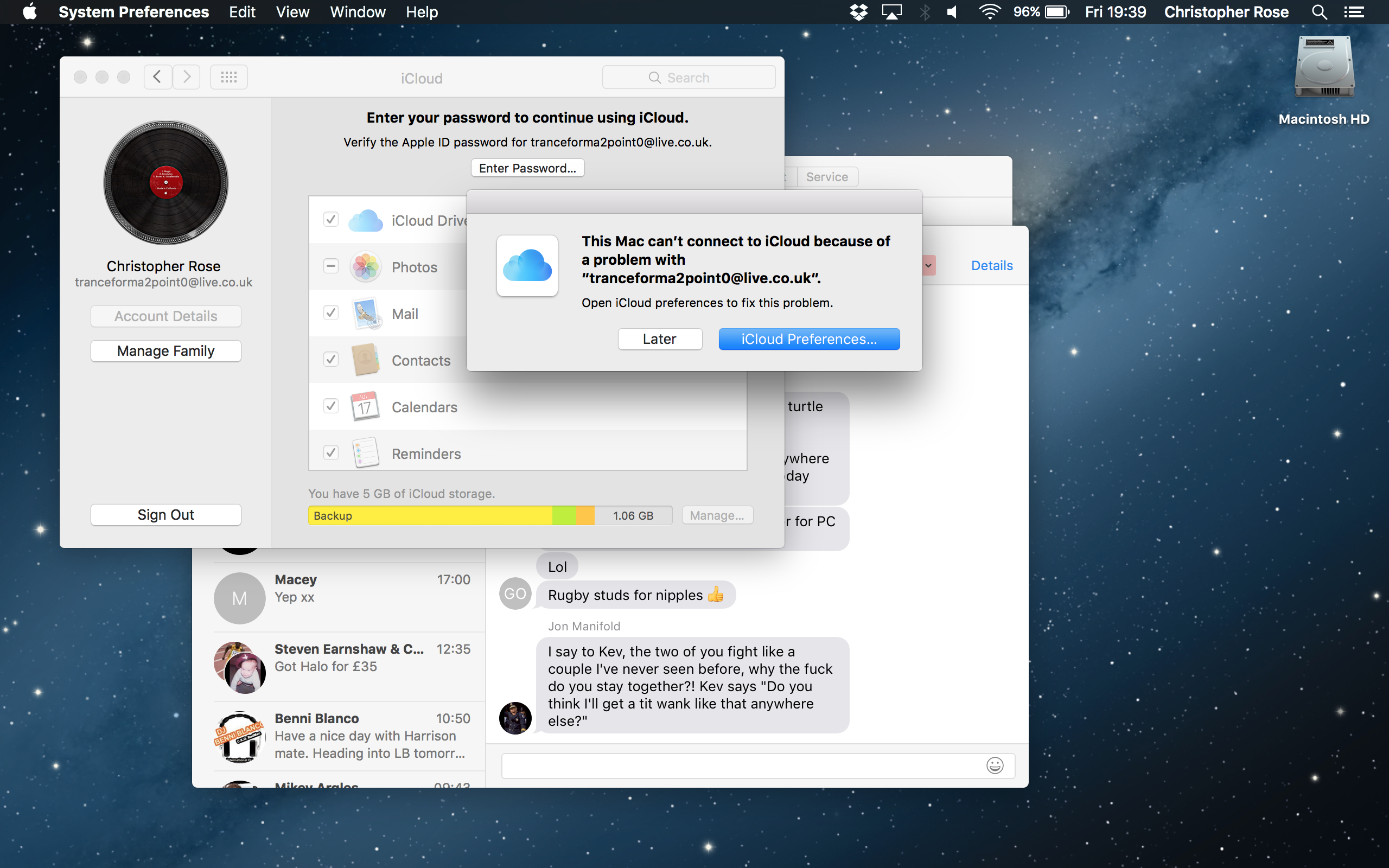Click System Preferences search field
The width and height of the screenshot is (1389, 868).
click(x=689, y=77)
